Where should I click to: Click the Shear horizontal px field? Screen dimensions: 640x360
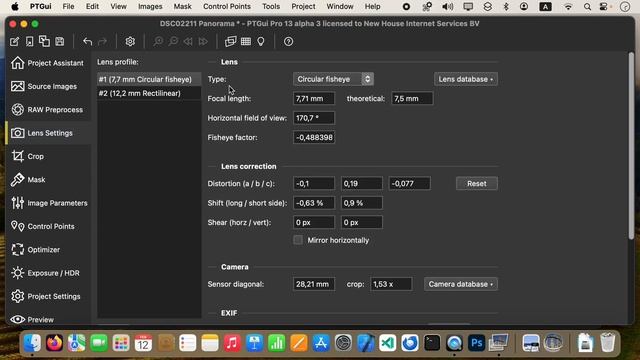pos(314,222)
